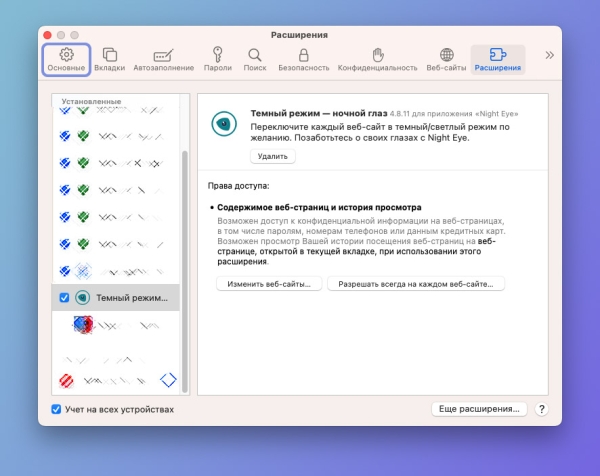Open the Основные settings pane
This screenshot has height=476, width=600.
pos(66,59)
